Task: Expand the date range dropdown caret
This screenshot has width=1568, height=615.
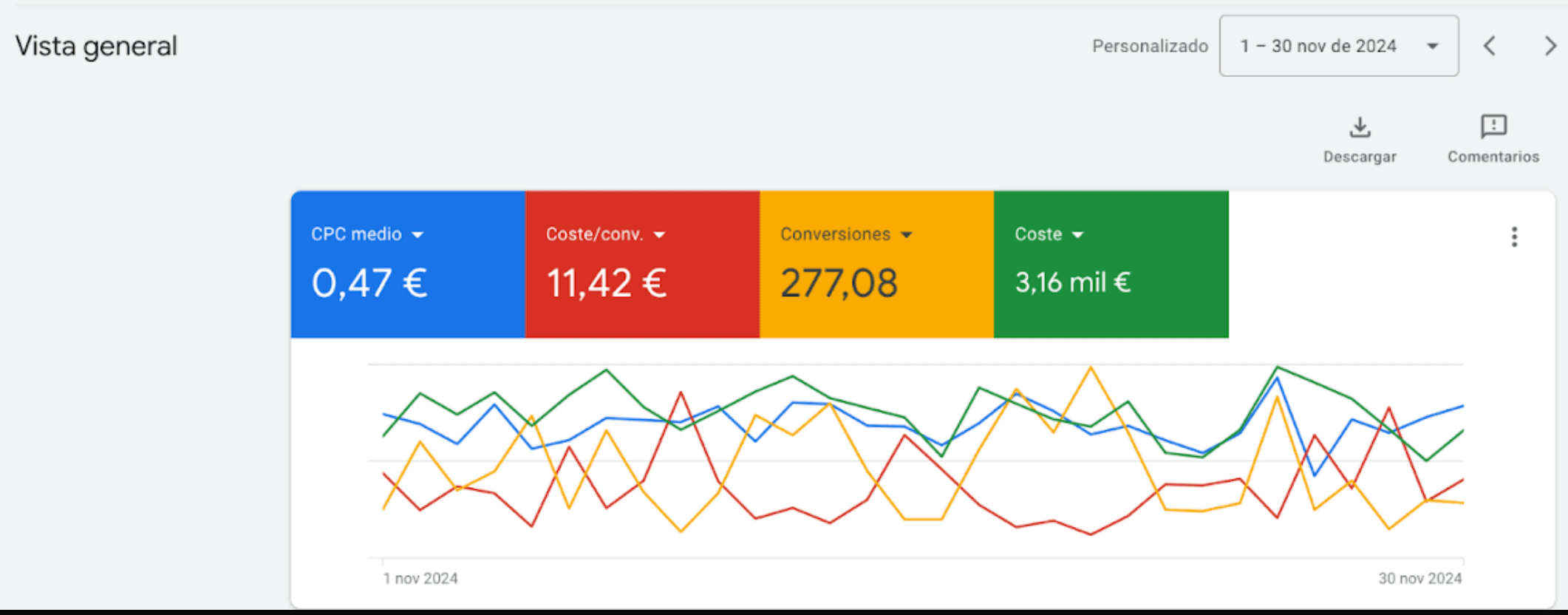Action: tap(1432, 47)
